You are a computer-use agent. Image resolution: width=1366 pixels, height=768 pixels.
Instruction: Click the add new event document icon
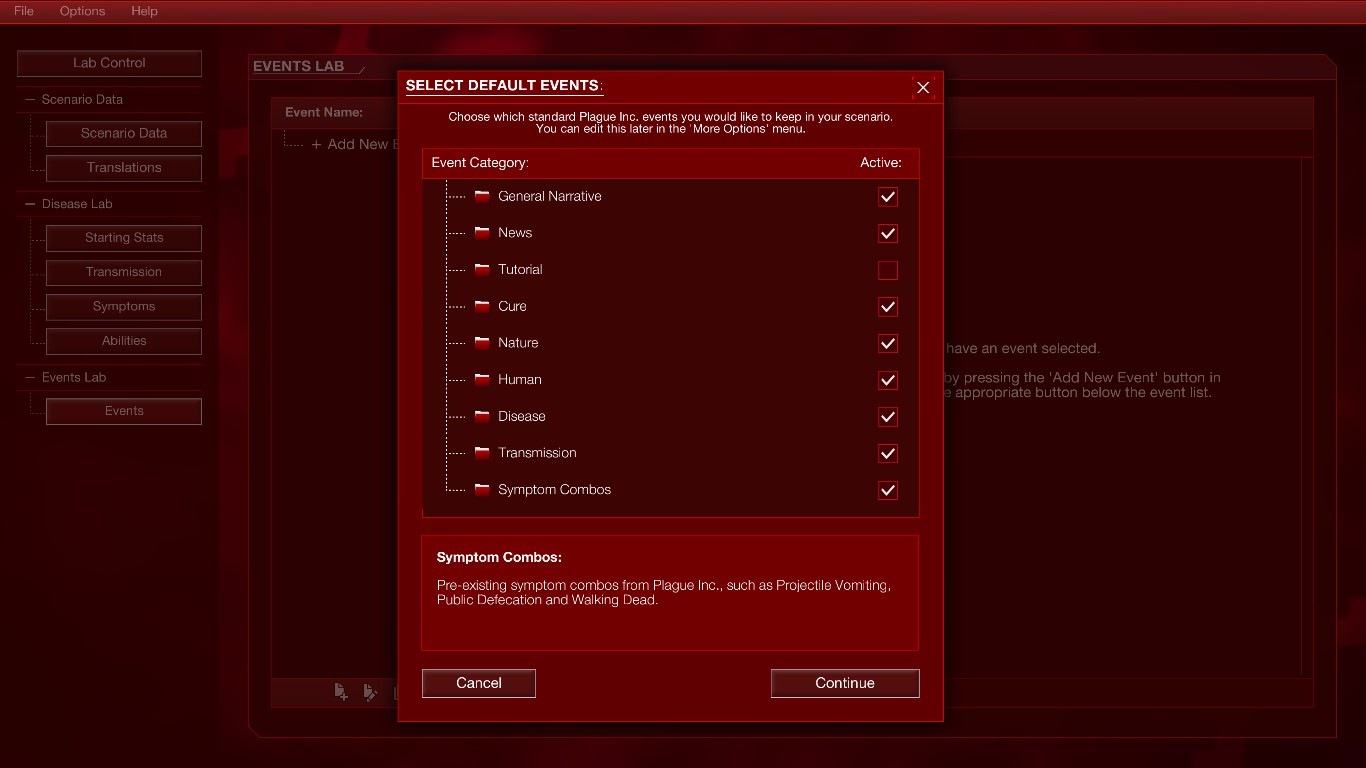click(341, 692)
